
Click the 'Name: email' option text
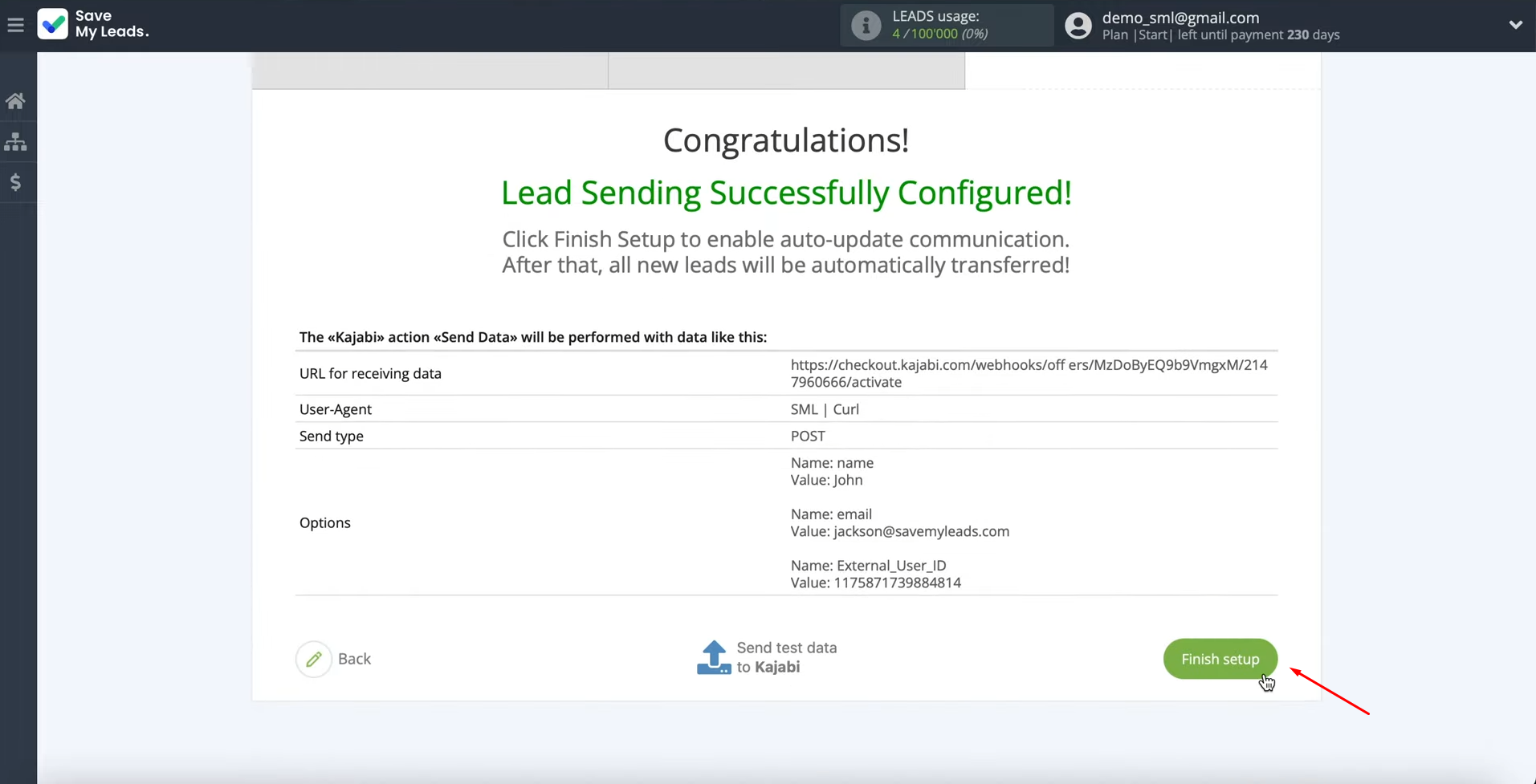coord(831,514)
